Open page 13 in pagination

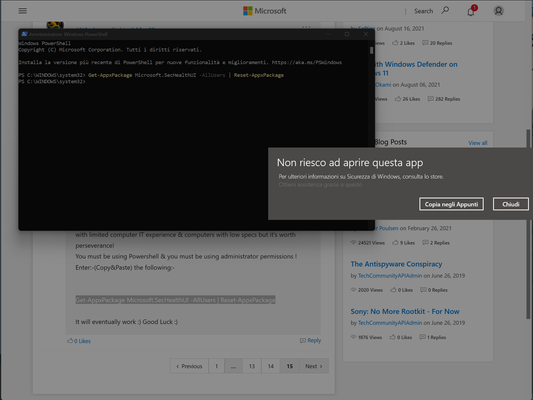point(252,366)
